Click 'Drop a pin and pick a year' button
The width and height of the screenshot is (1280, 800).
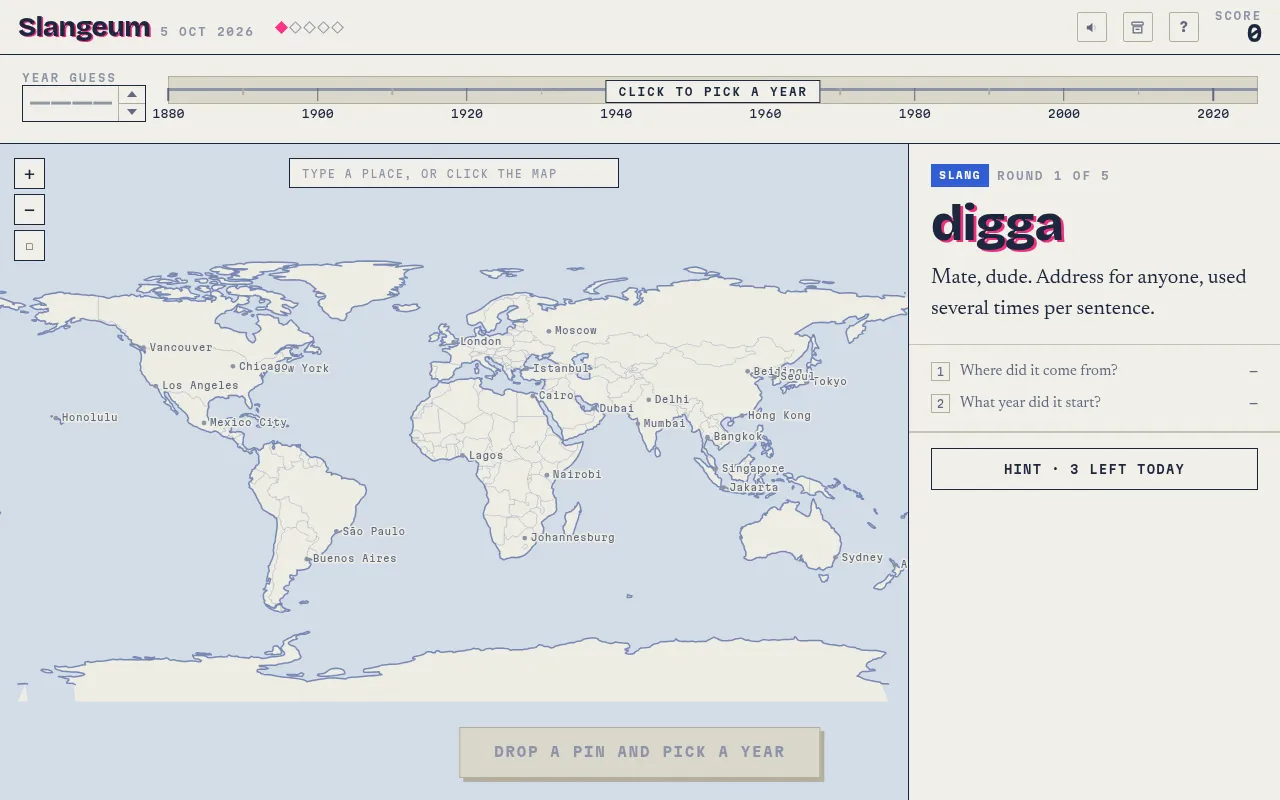tap(639, 752)
